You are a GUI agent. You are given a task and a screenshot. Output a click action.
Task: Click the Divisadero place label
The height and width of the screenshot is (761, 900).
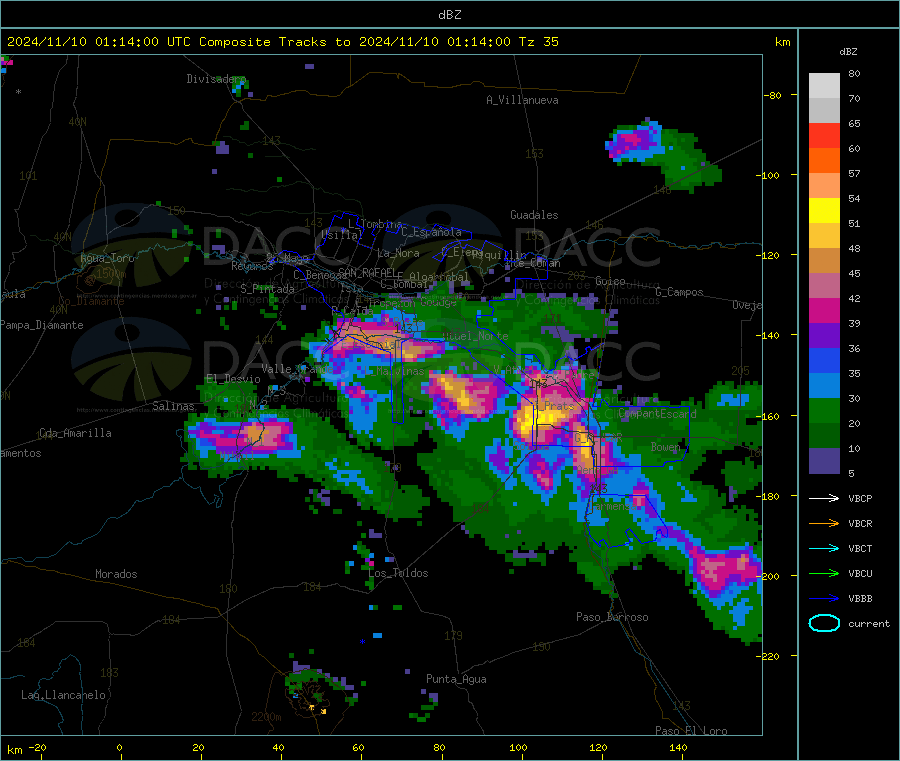tap(216, 79)
